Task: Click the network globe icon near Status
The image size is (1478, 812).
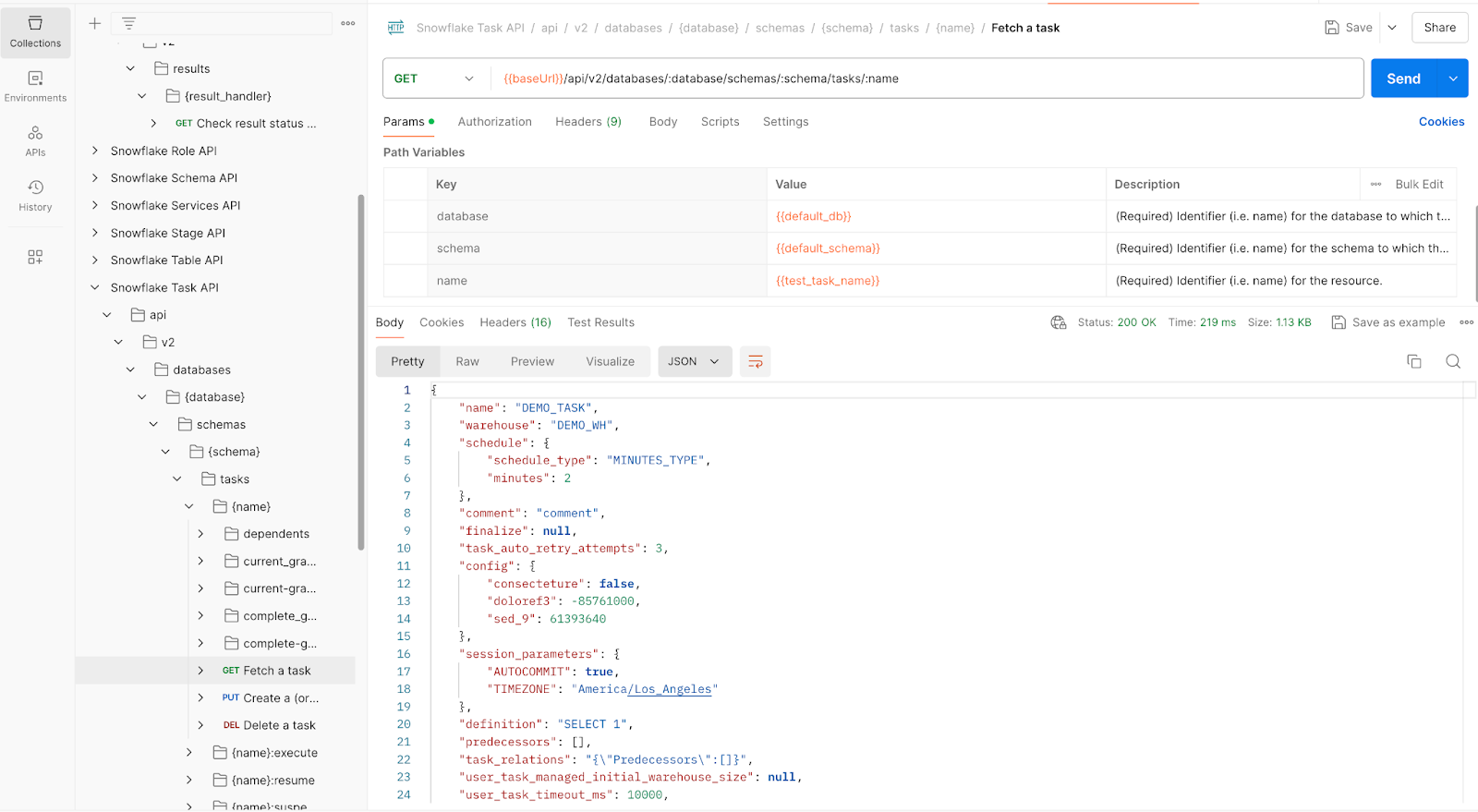Action: (x=1058, y=322)
